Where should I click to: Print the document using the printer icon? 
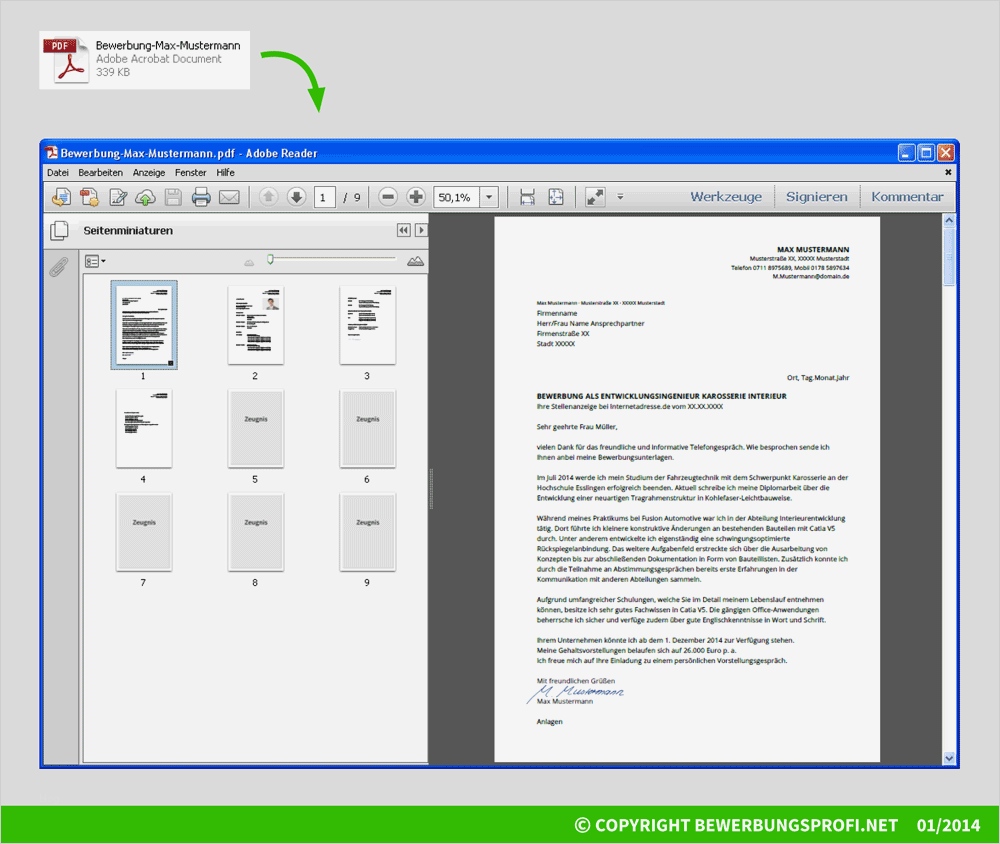199,197
